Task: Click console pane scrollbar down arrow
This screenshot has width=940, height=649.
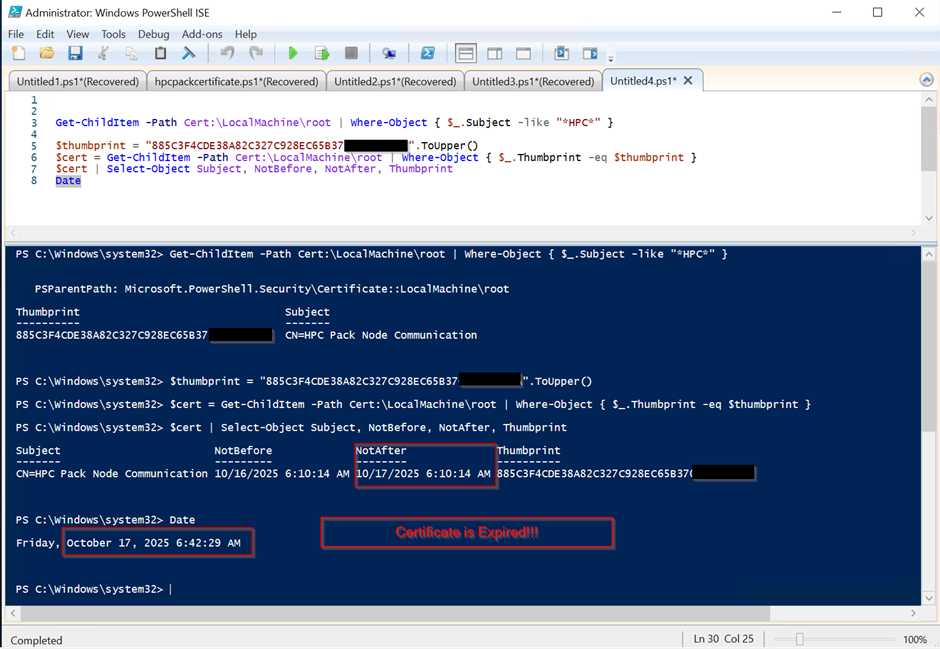Action: [x=929, y=597]
